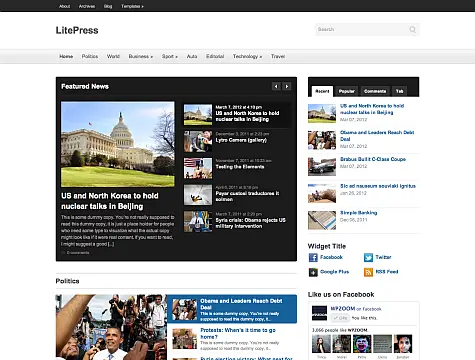Image resolution: width=475 pixels, height=360 pixels.
Task: Open sidebar link US and North Korea talks
Action: [372, 109]
